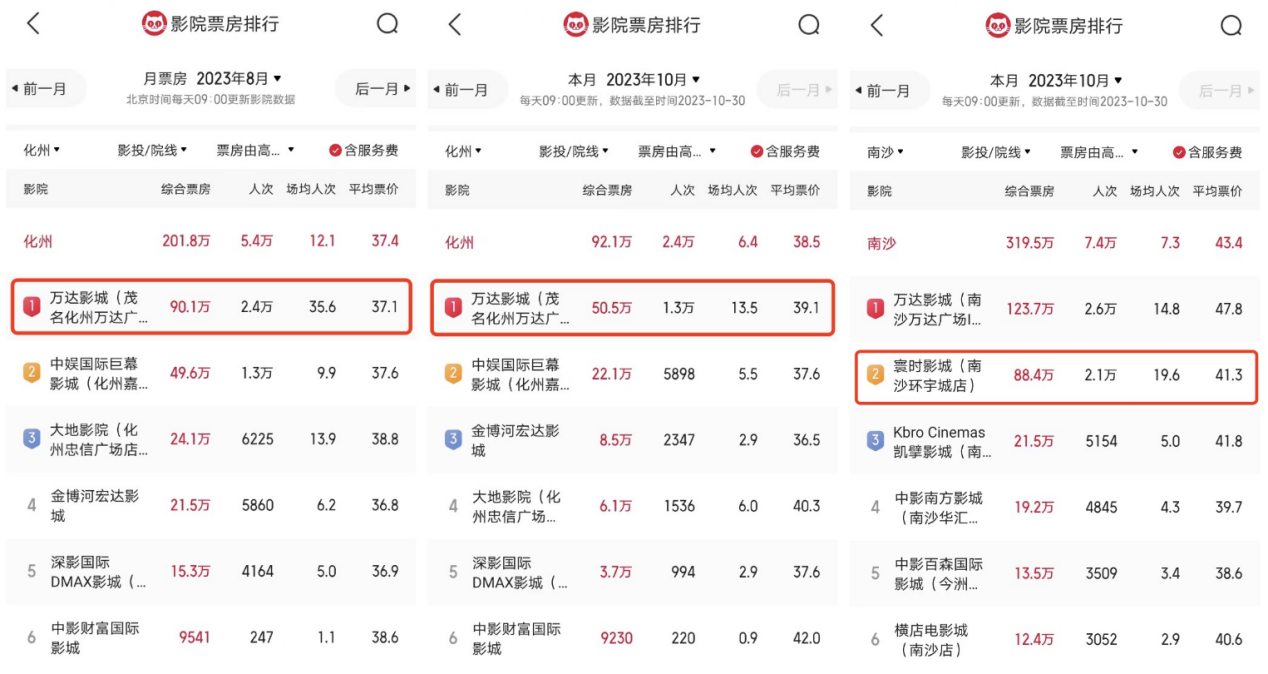The width and height of the screenshot is (1268, 674).
Task: Tap rank 3 badge beside 8.5万 row
Action: tap(453, 439)
